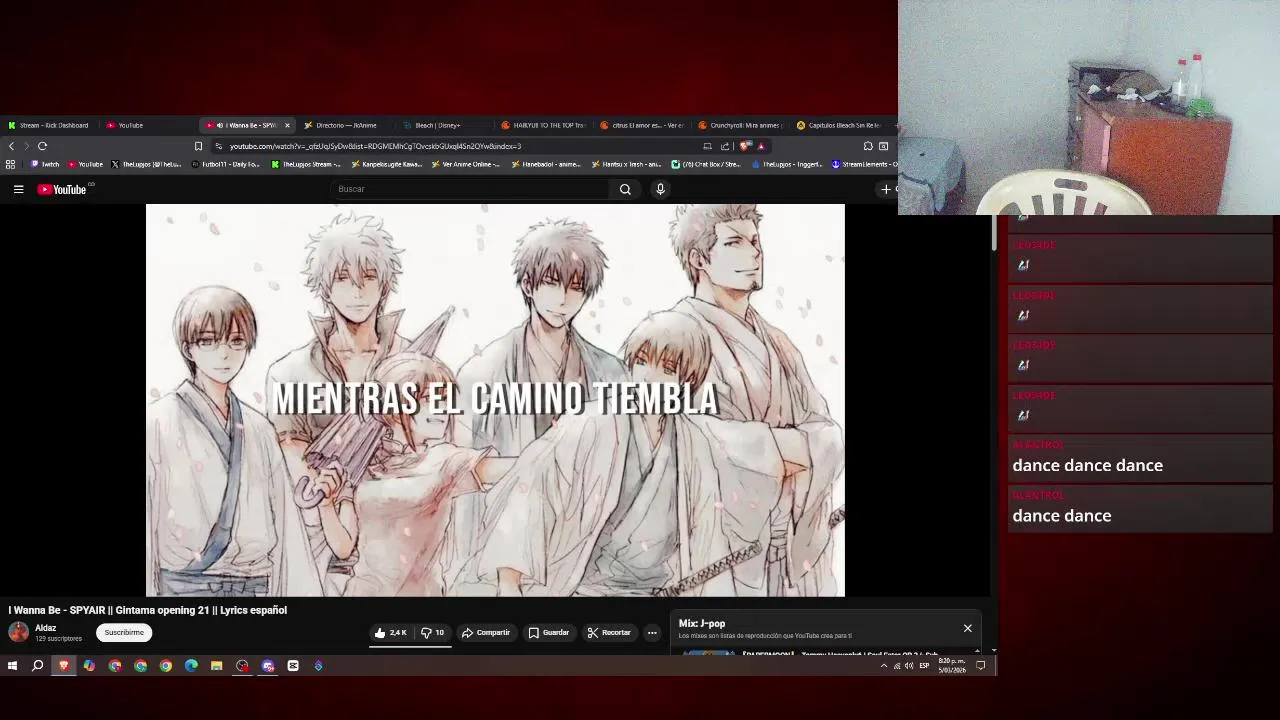
Task: Click the last 'dance dance' chat message
Action: click(x=1062, y=516)
